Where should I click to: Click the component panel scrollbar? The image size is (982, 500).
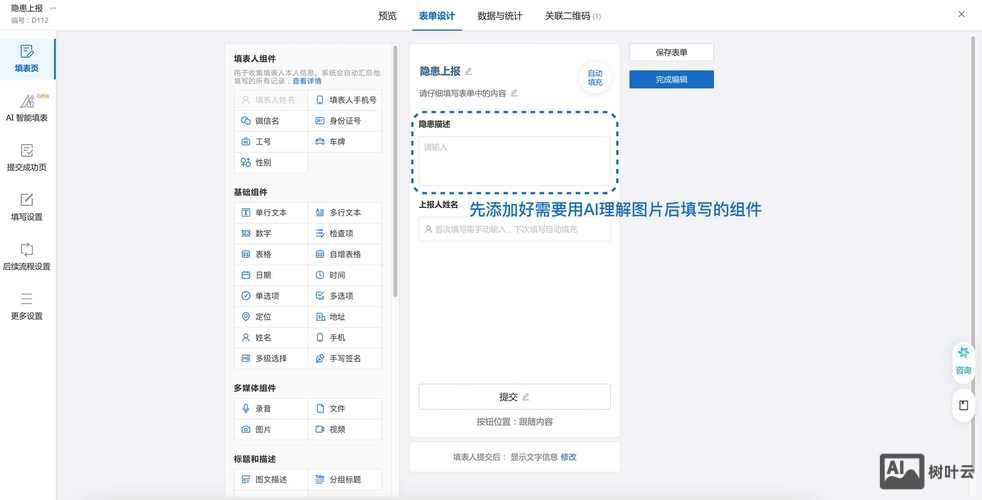395,170
